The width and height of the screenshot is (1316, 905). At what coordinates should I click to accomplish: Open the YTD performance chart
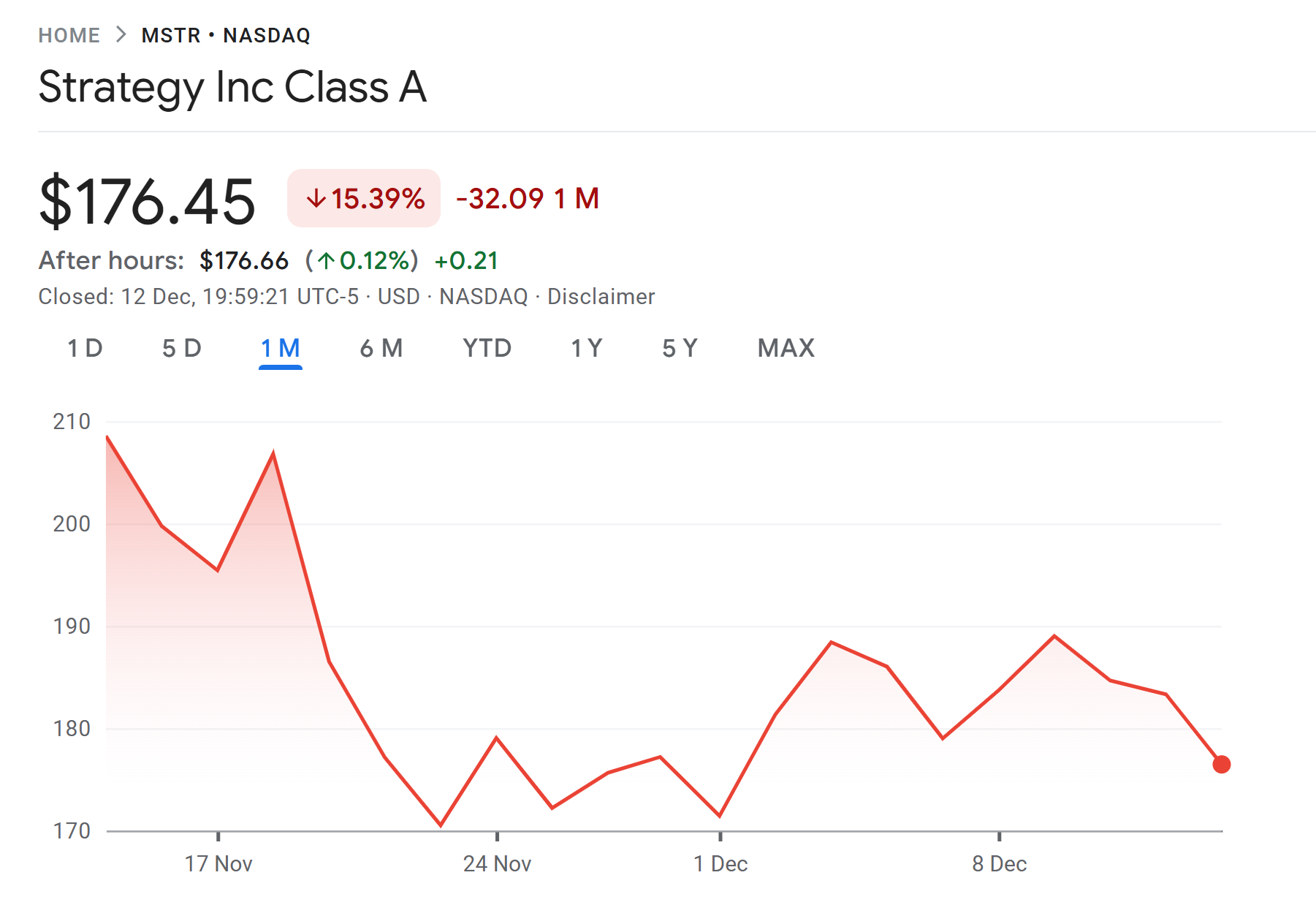point(487,349)
